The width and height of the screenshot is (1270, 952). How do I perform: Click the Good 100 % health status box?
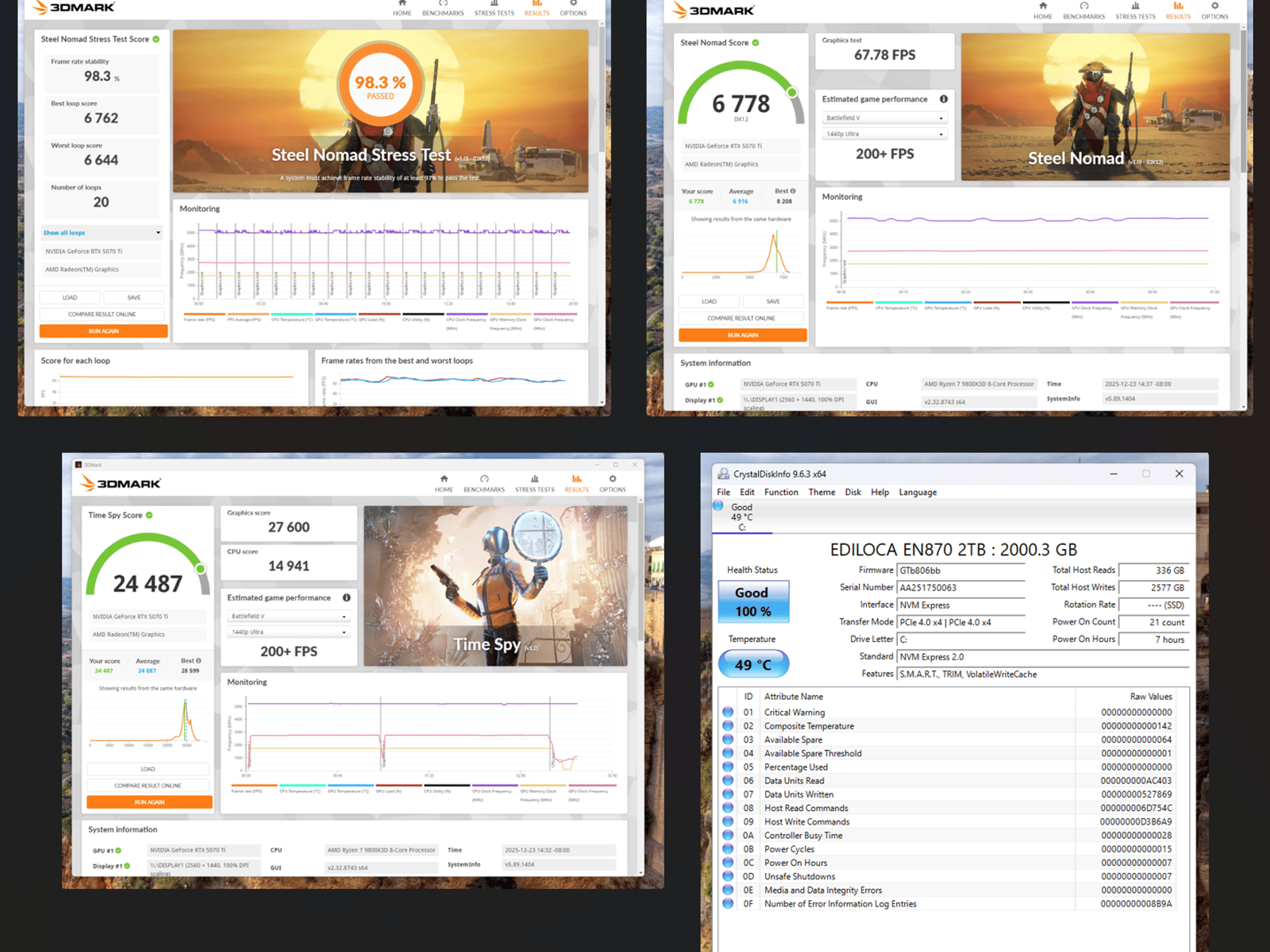pyautogui.click(x=753, y=602)
